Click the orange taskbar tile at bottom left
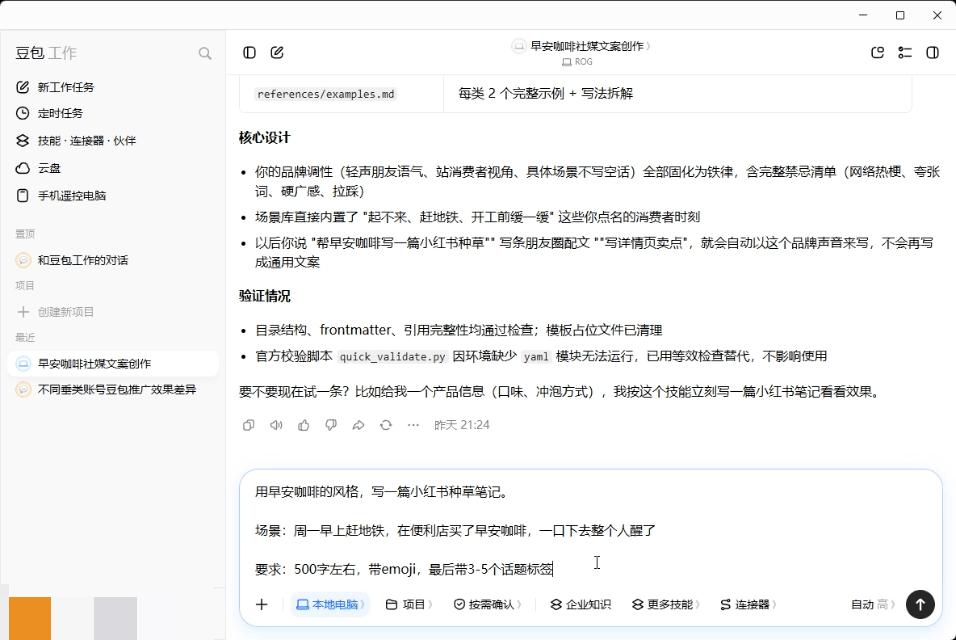956x640 pixels. pos(30,618)
